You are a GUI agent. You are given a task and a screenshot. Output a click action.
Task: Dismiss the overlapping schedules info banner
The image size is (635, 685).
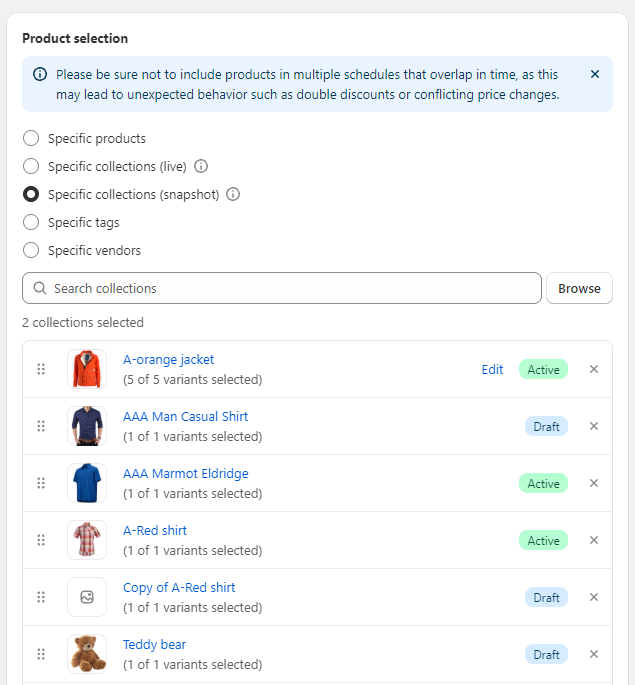coord(594,74)
